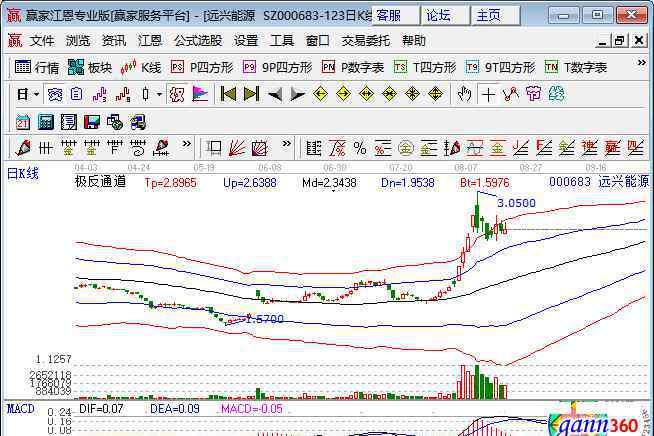Jump to the first bar icon
This screenshot has width=654, height=436.
click(x=228, y=94)
